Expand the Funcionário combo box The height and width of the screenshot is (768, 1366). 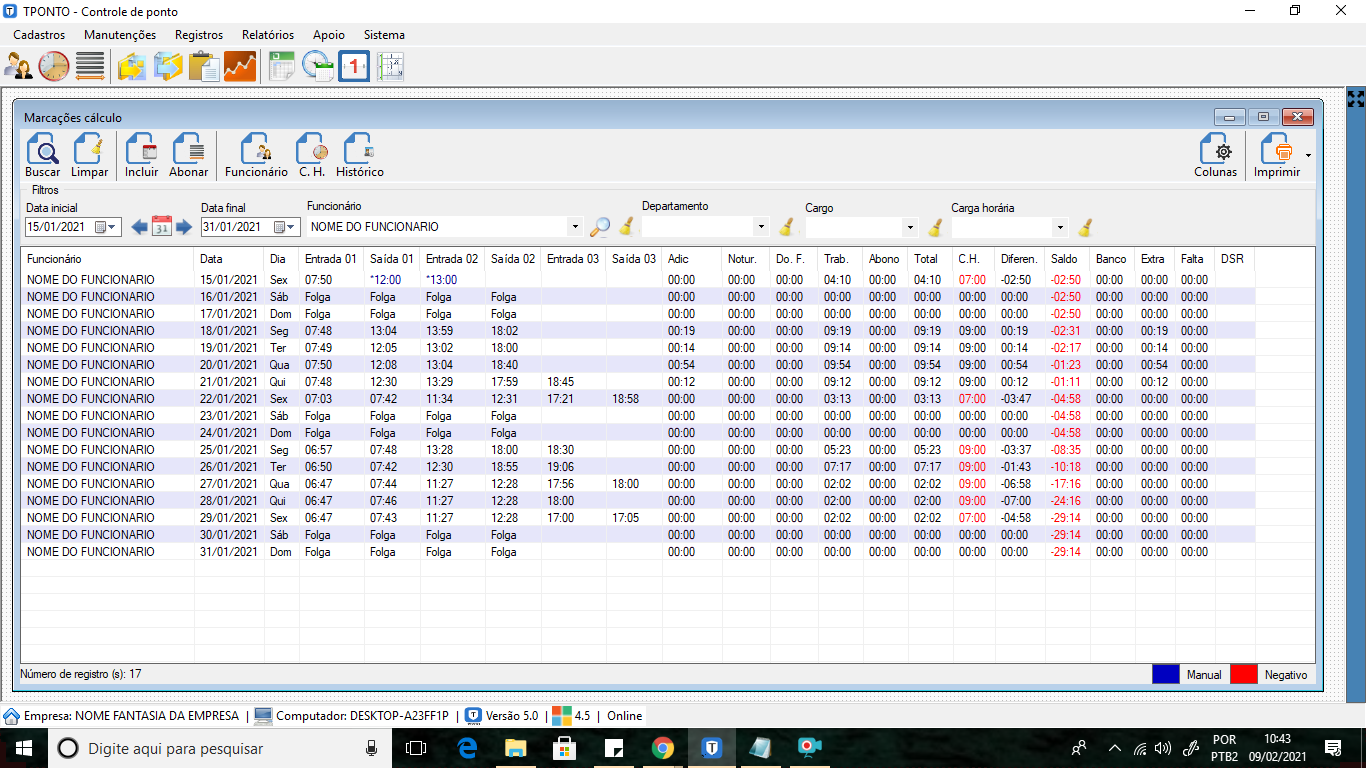pos(574,227)
